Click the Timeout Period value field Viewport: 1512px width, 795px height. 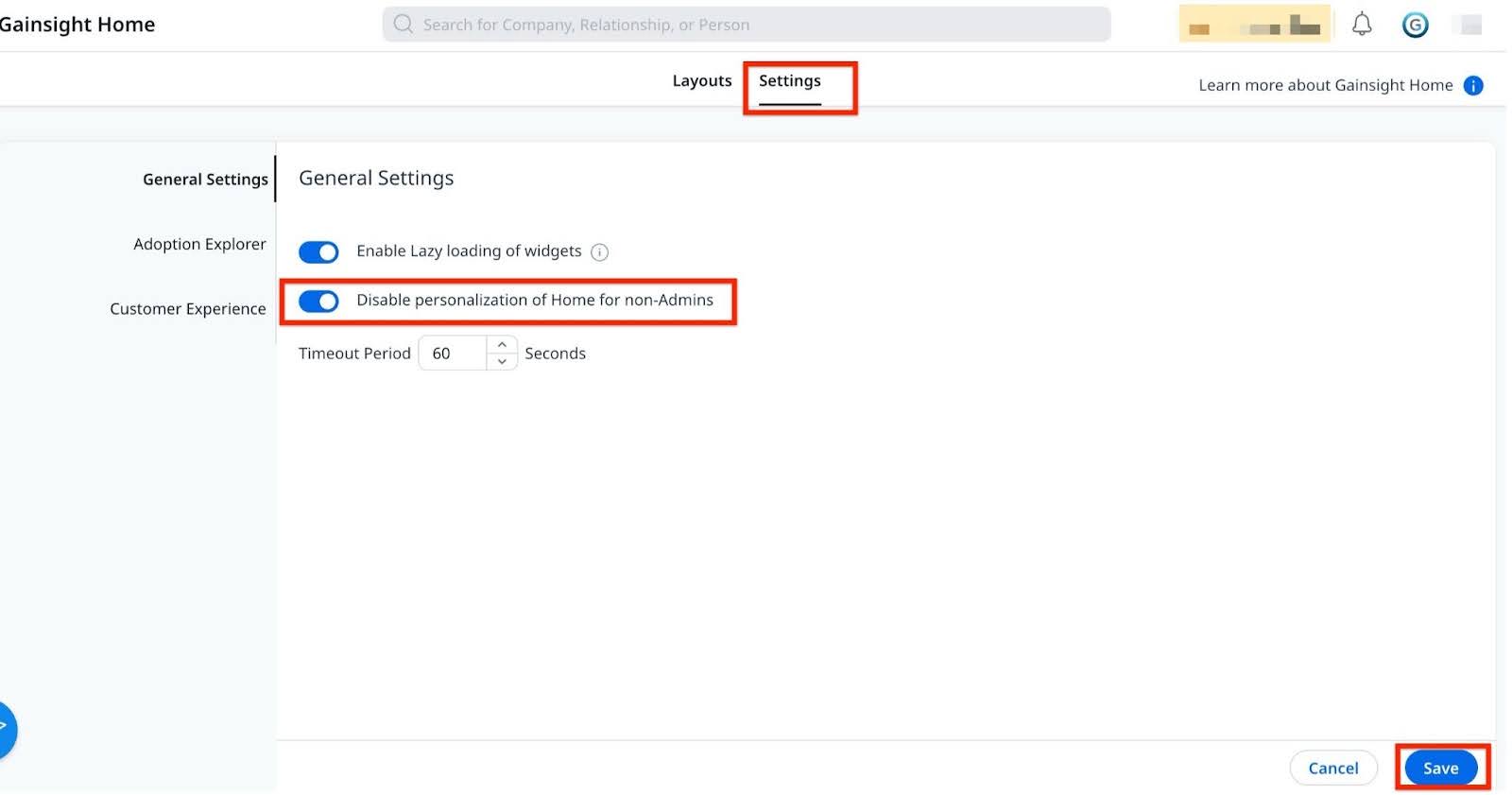tap(453, 353)
